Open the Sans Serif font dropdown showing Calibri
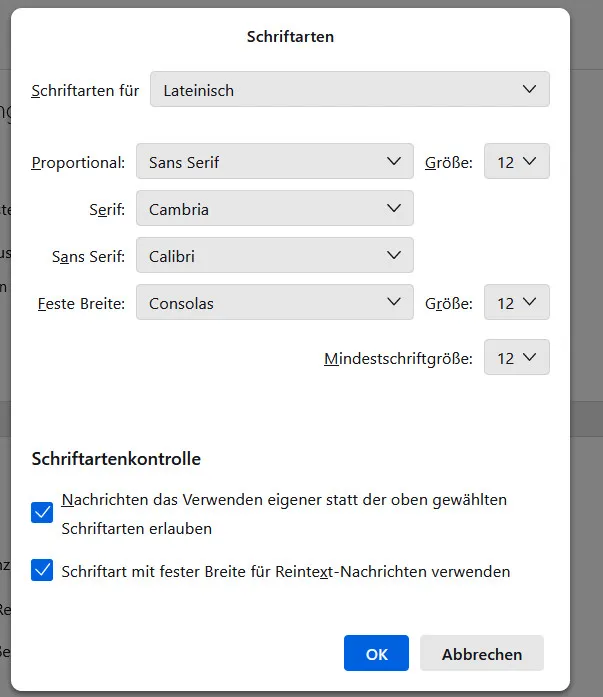This screenshot has height=697, width=603. tap(275, 256)
